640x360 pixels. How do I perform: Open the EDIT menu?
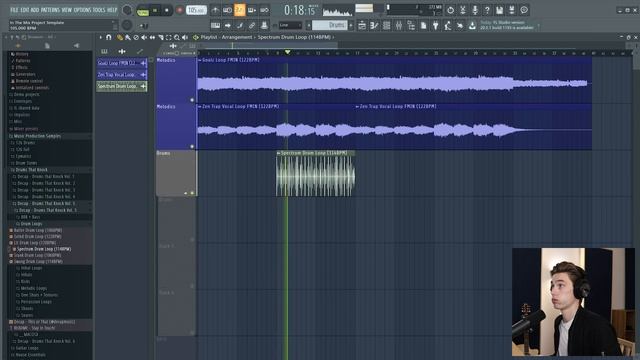click(x=24, y=9)
